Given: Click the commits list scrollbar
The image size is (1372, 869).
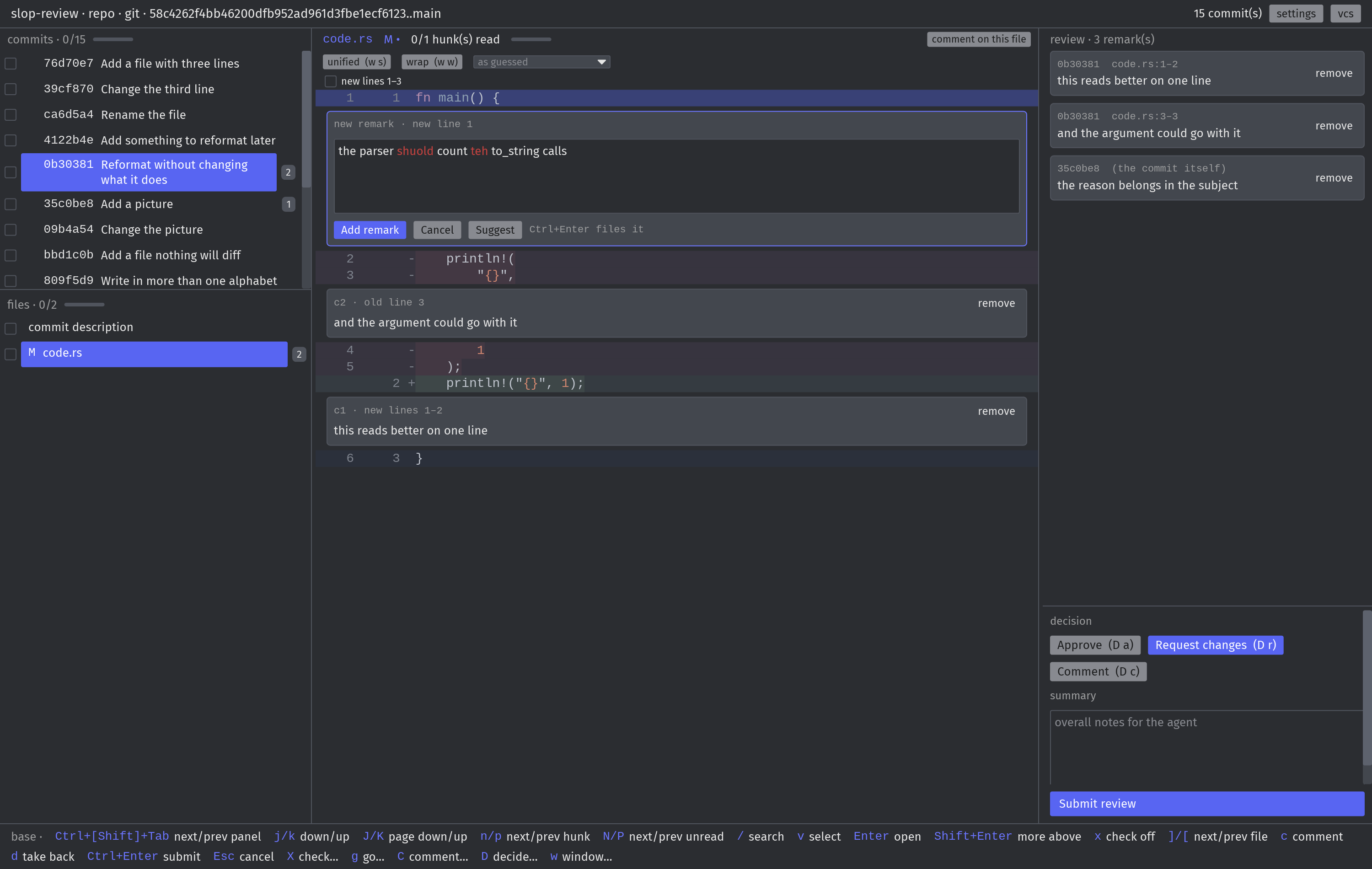Looking at the screenshot, I should pyautogui.click(x=306, y=120).
